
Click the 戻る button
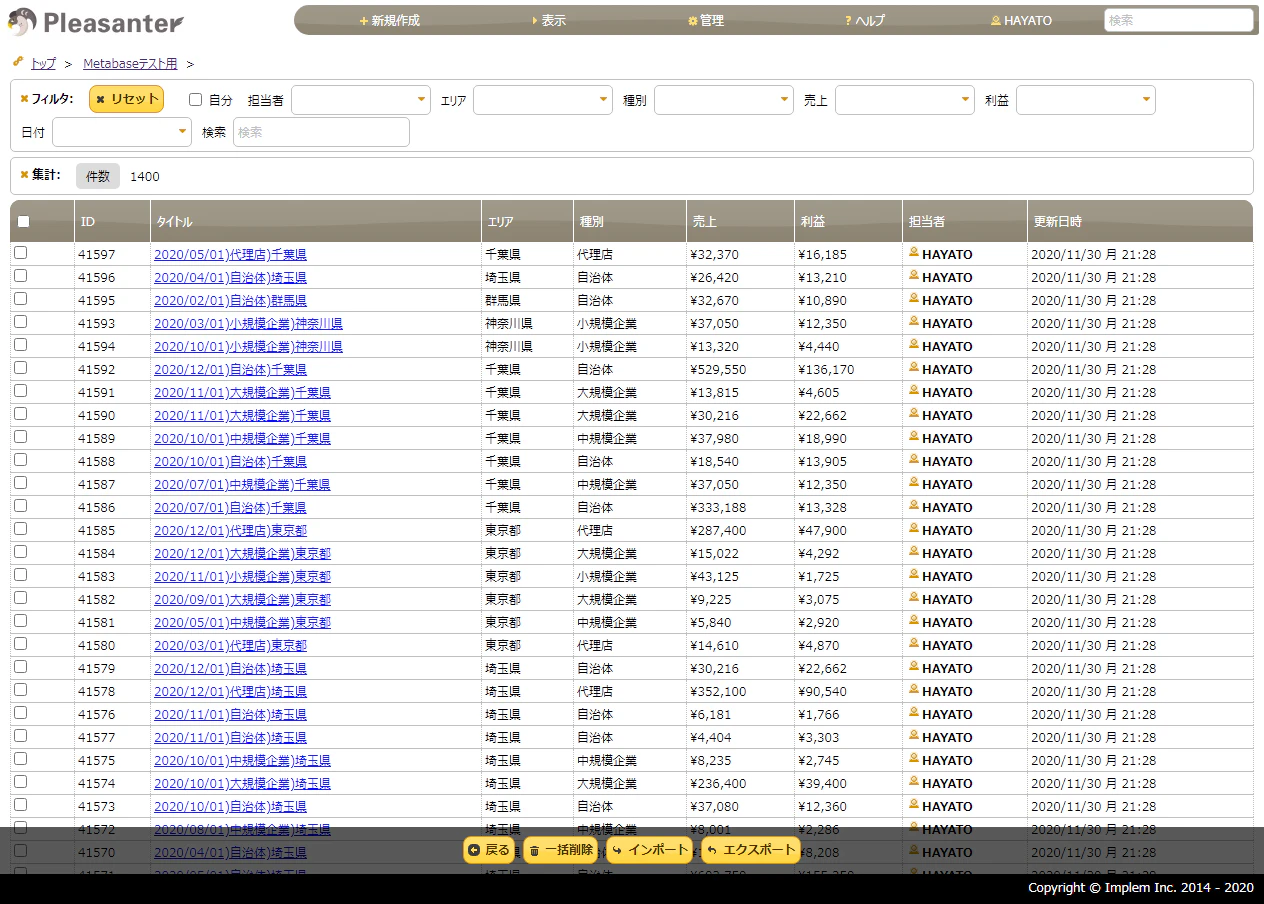click(x=488, y=850)
